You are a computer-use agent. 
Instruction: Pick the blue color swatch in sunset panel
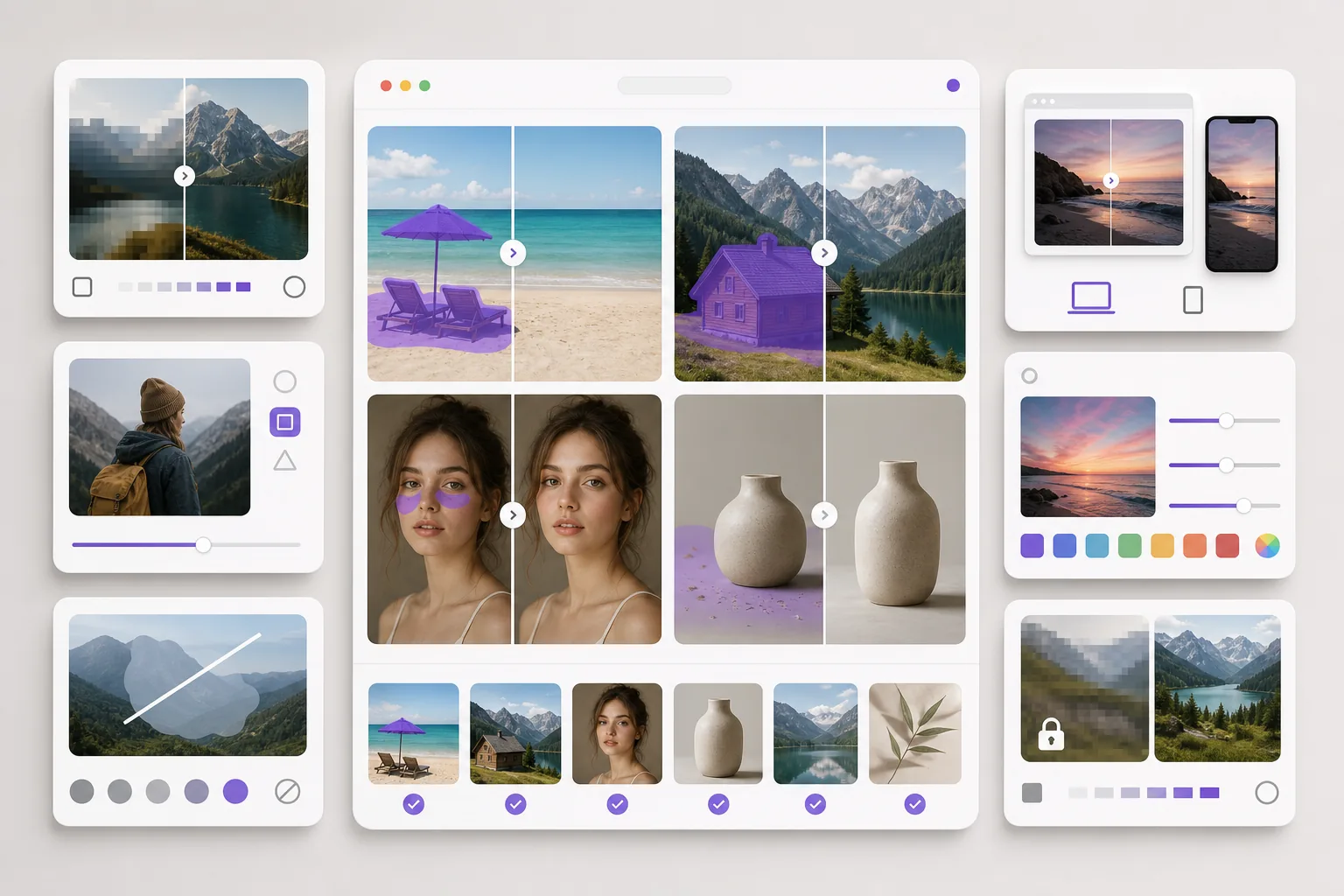(1065, 546)
